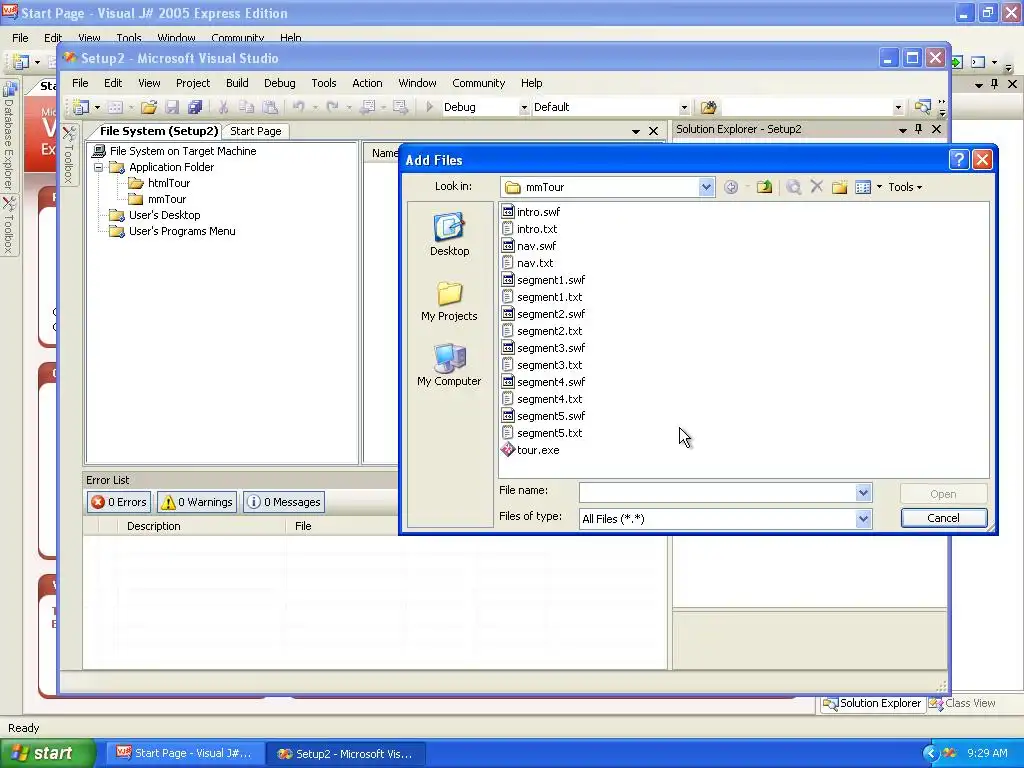Click the Create New Folder icon
The image size is (1024, 768).
pyautogui.click(x=839, y=187)
